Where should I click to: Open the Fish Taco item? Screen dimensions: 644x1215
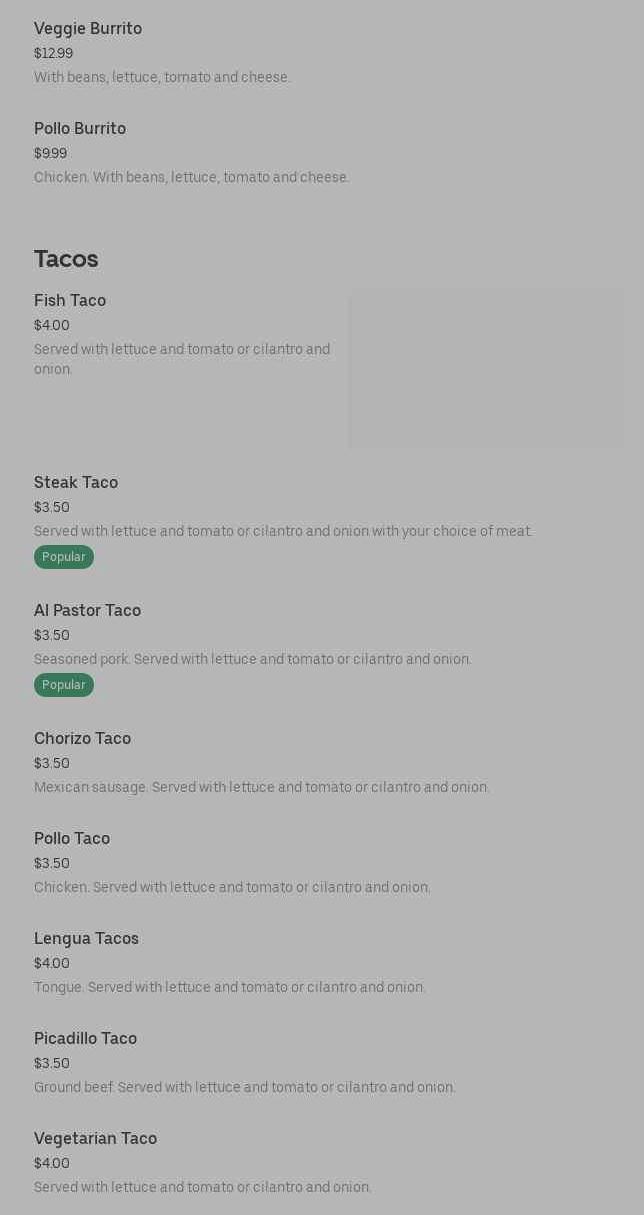coord(70,301)
